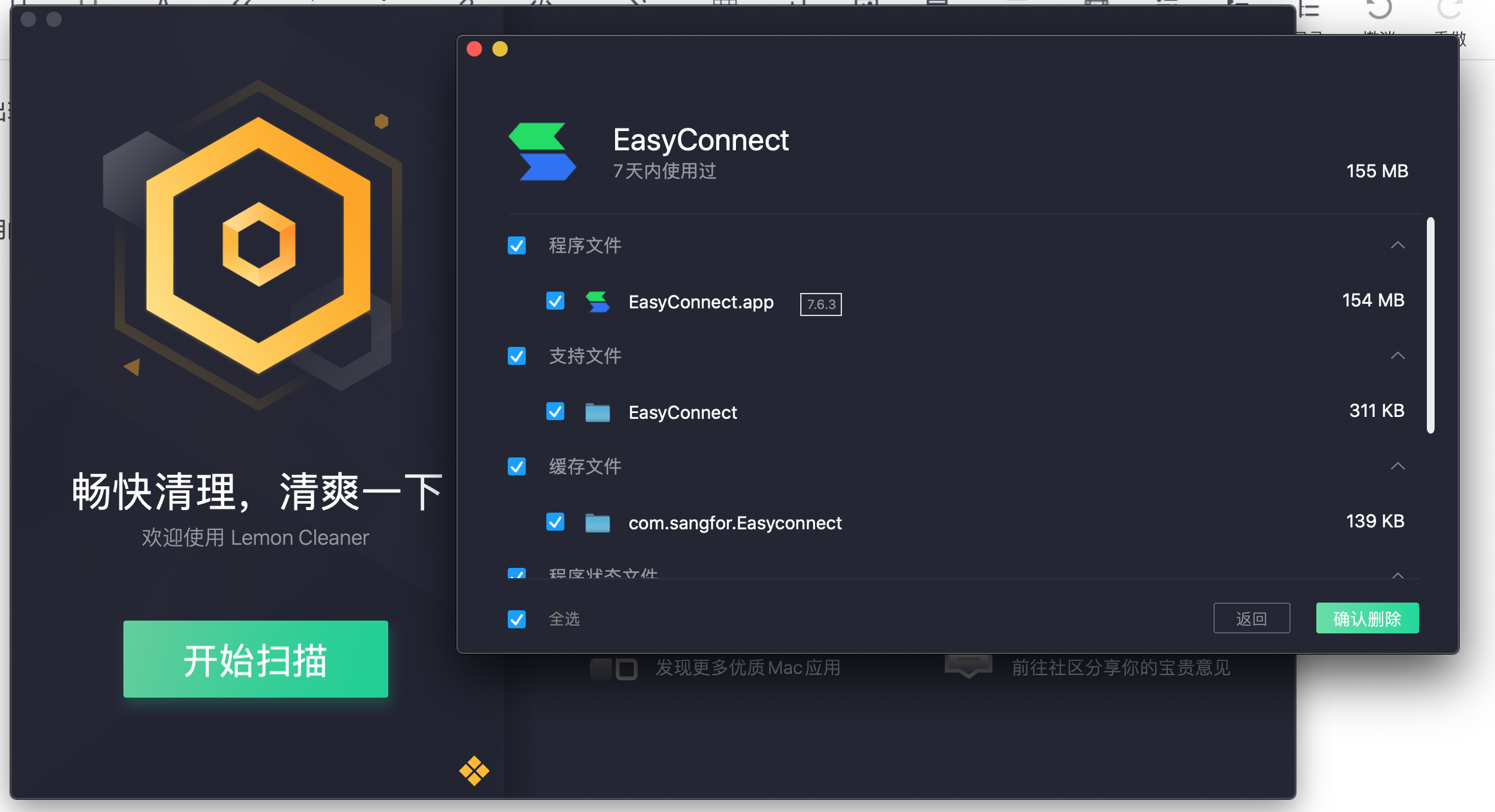Uncheck the 程序文件 checkbox

pyautogui.click(x=516, y=245)
